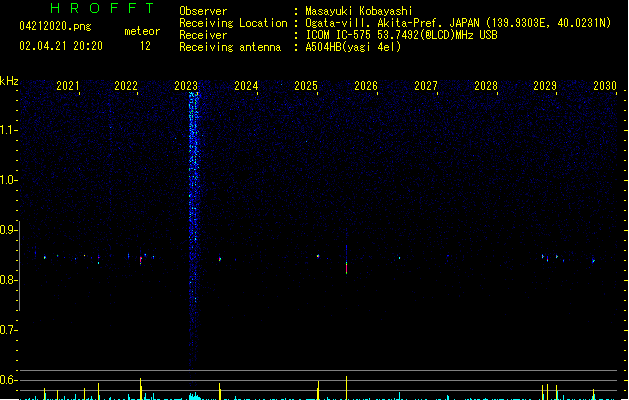This screenshot has height=400, width=629.
Task: Select the ICOM IC-575 receiver text
Action: click(401, 35)
